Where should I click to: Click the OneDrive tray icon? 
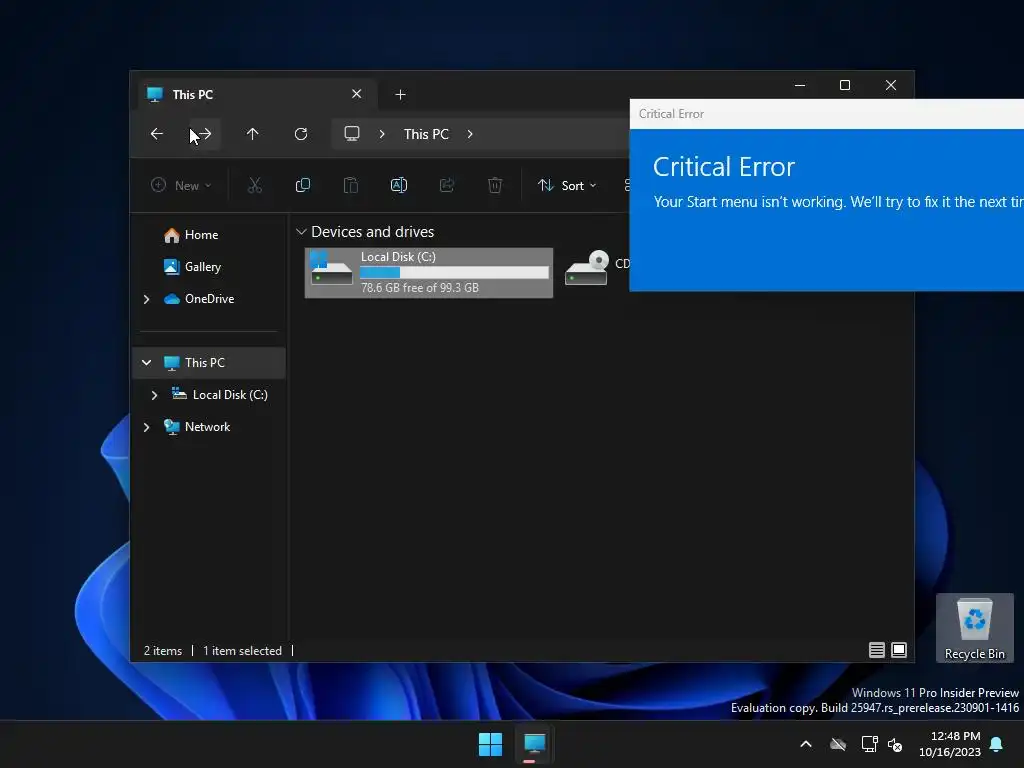pyautogui.click(x=838, y=744)
